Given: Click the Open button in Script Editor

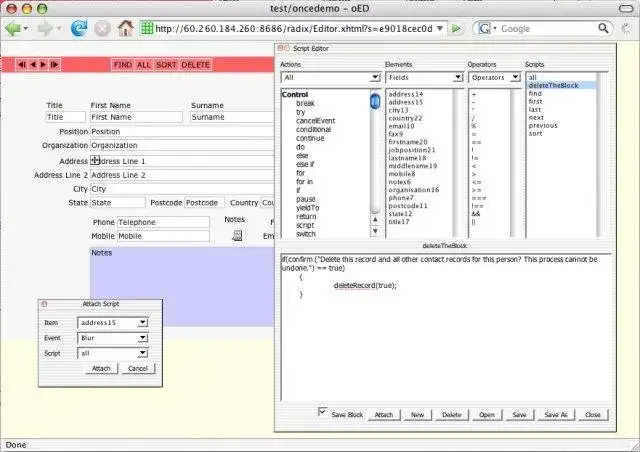Looking at the screenshot, I should [487, 415].
